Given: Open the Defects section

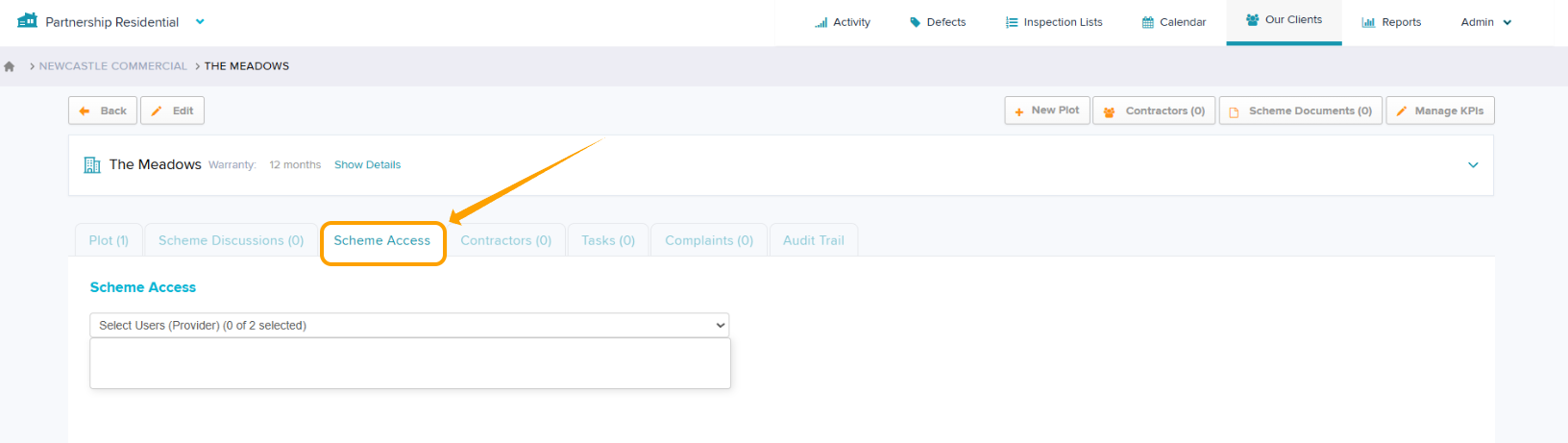Looking at the screenshot, I should pyautogui.click(x=938, y=22).
